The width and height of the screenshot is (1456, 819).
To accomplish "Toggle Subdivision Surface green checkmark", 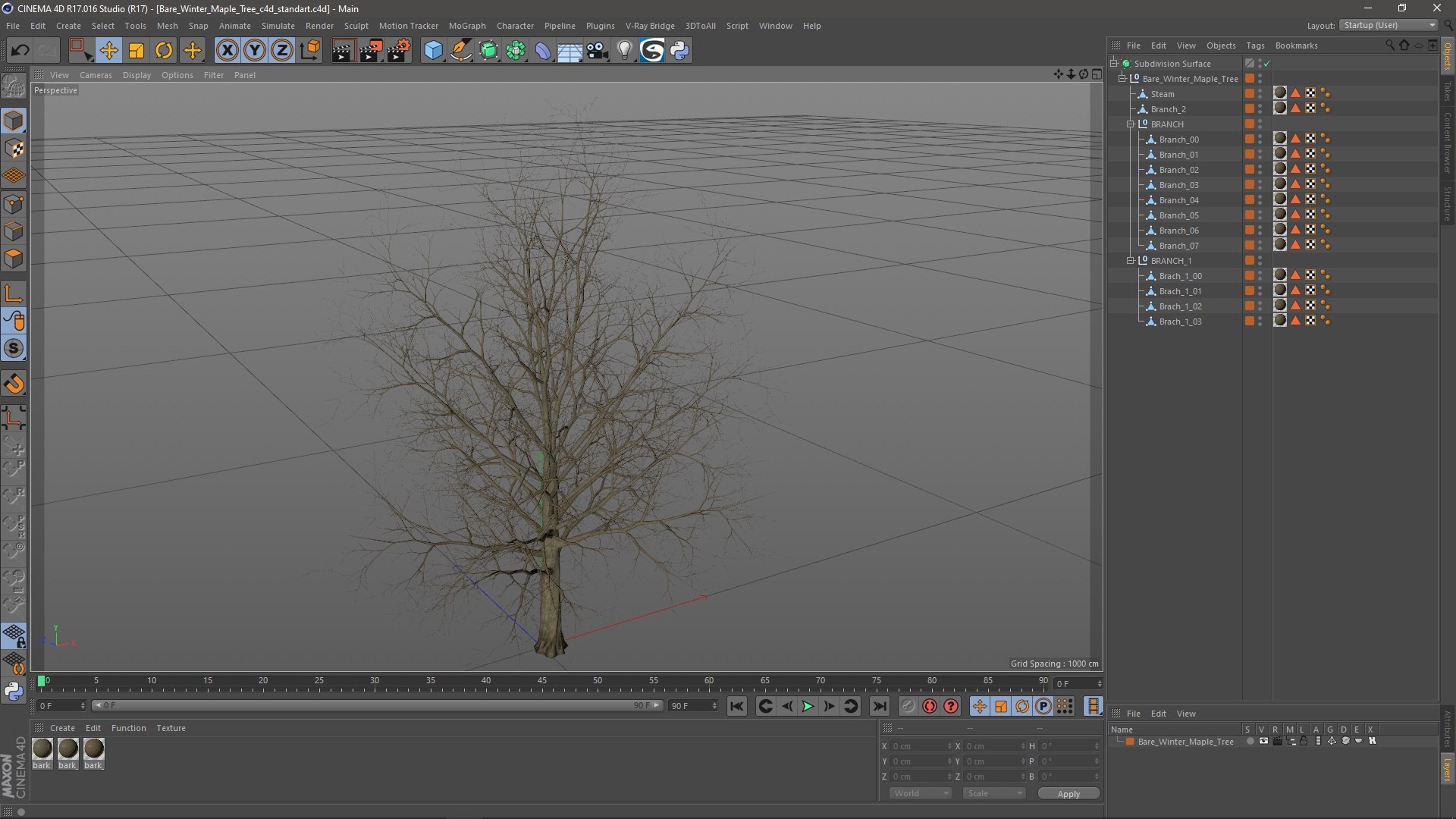I will coord(1267,64).
